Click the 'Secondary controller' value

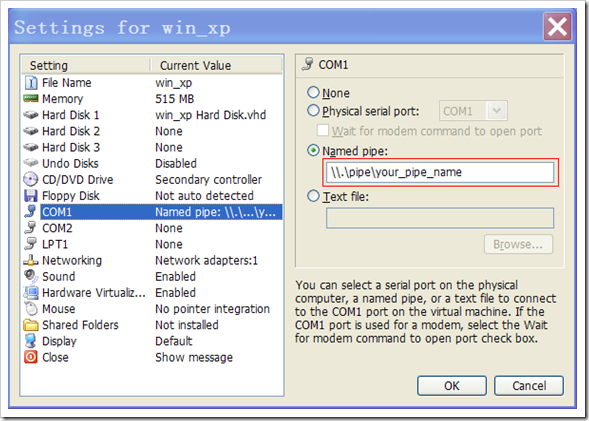(208, 180)
